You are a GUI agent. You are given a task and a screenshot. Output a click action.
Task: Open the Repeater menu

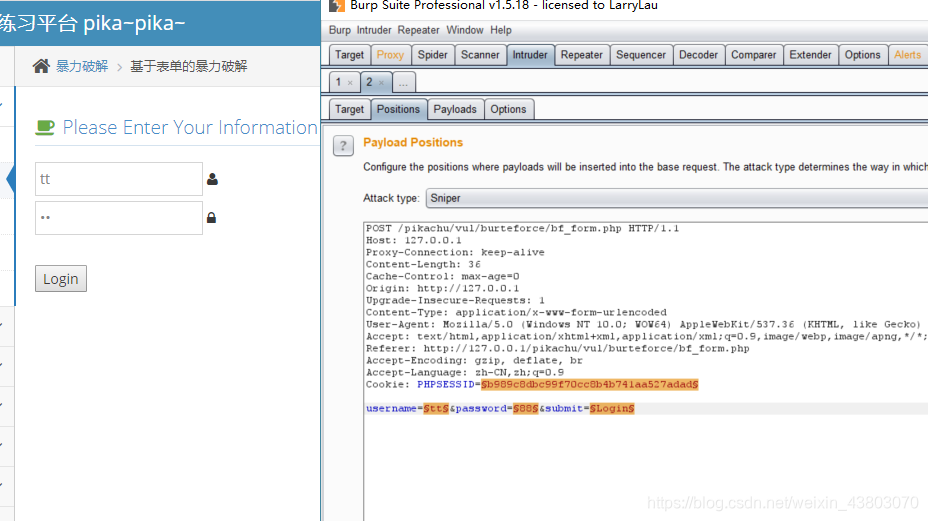pyautogui.click(x=418, y=30)
